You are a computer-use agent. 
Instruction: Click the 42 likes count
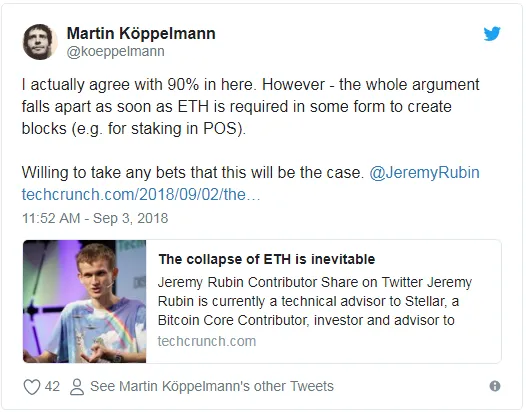tap(52, 386)
